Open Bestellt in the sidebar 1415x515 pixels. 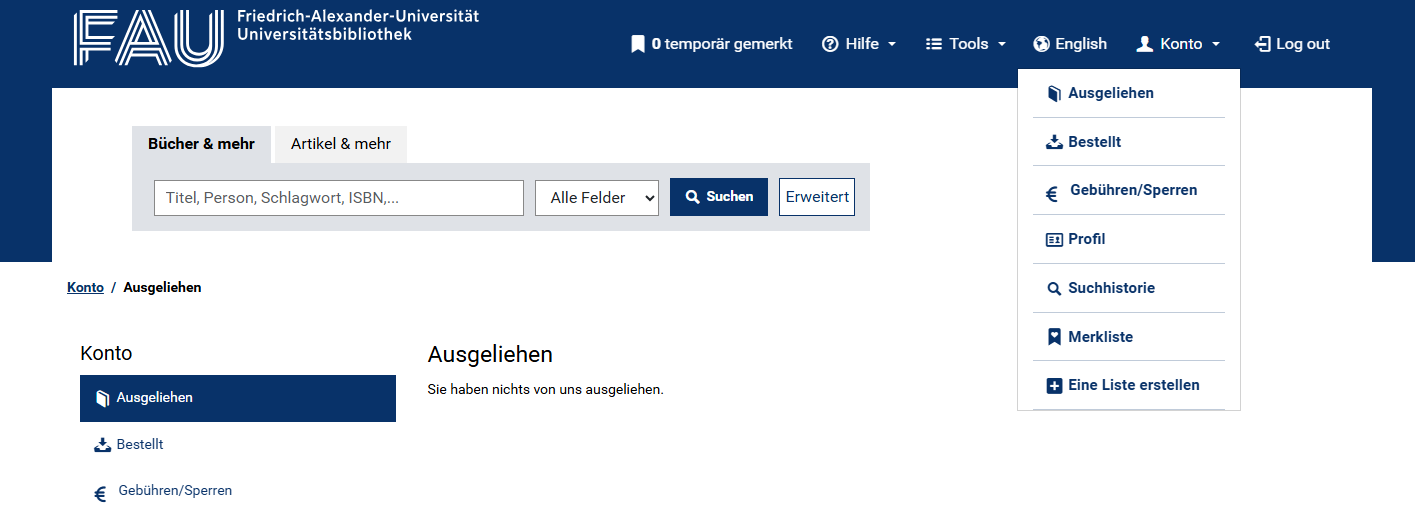click(x=238, y=445)
